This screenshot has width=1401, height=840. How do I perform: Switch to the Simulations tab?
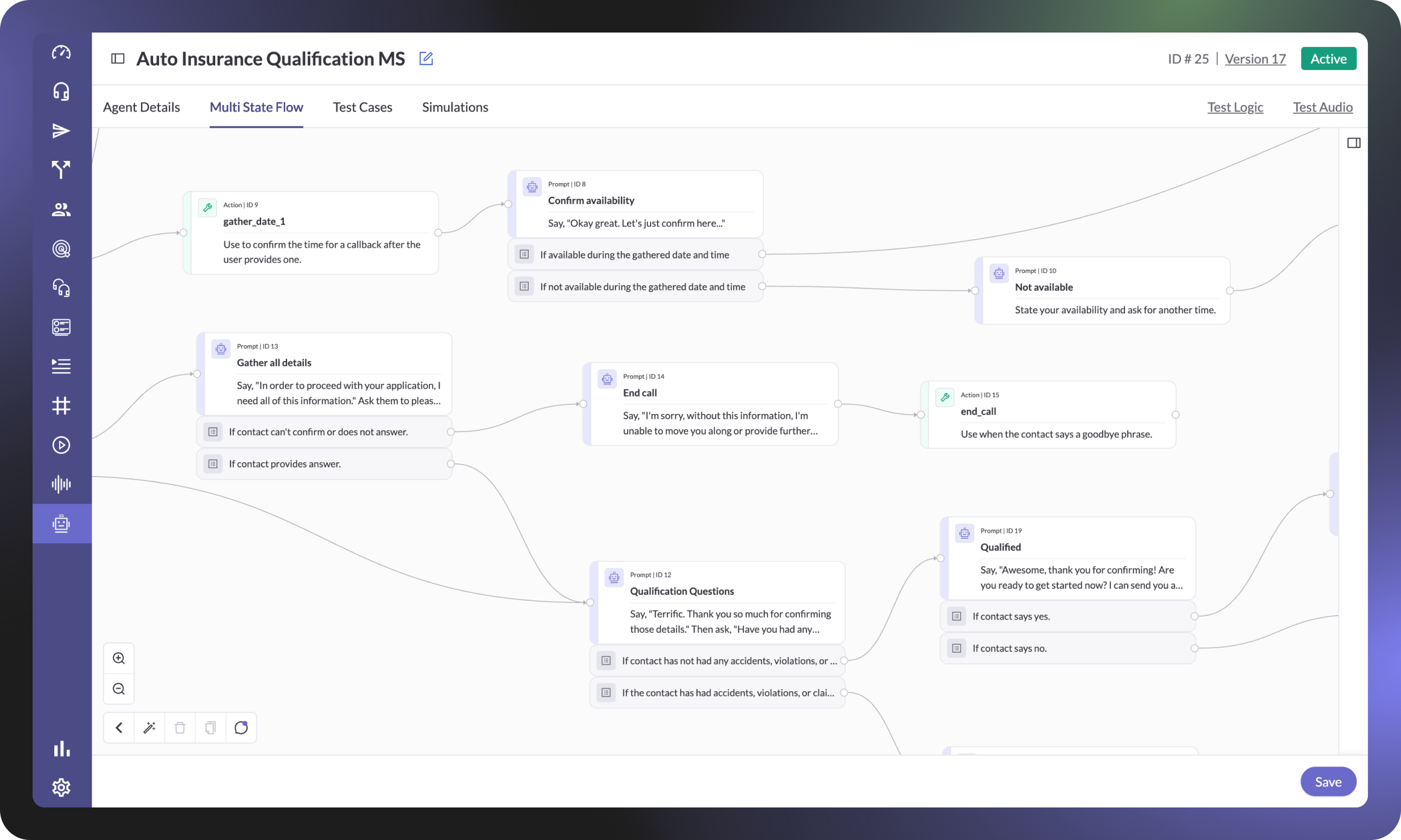coord(455,107)
